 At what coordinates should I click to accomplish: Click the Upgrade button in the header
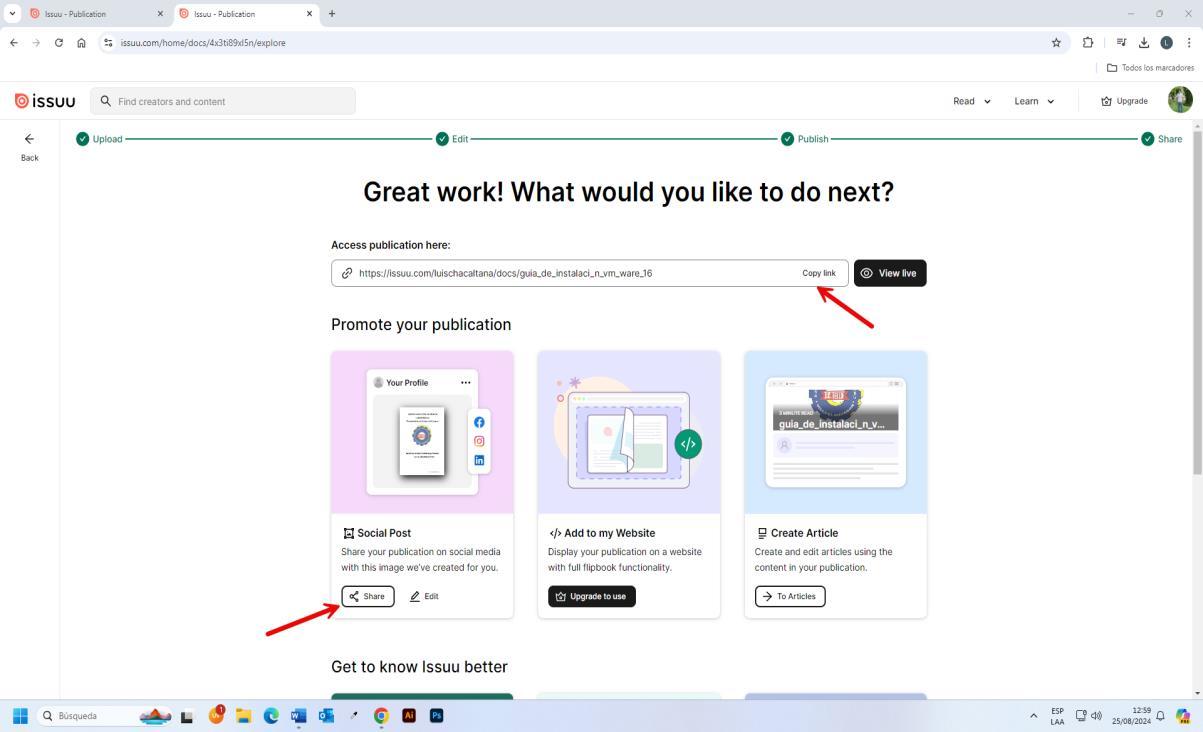click(x=1124, y=101)
